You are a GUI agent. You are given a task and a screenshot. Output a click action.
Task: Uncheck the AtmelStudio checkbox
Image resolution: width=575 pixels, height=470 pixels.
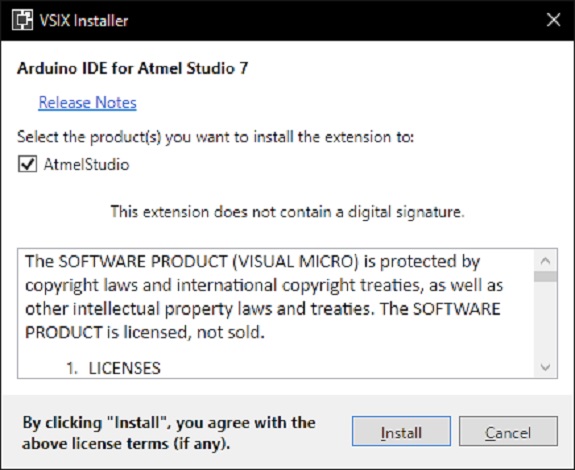(x=28, y=164)
